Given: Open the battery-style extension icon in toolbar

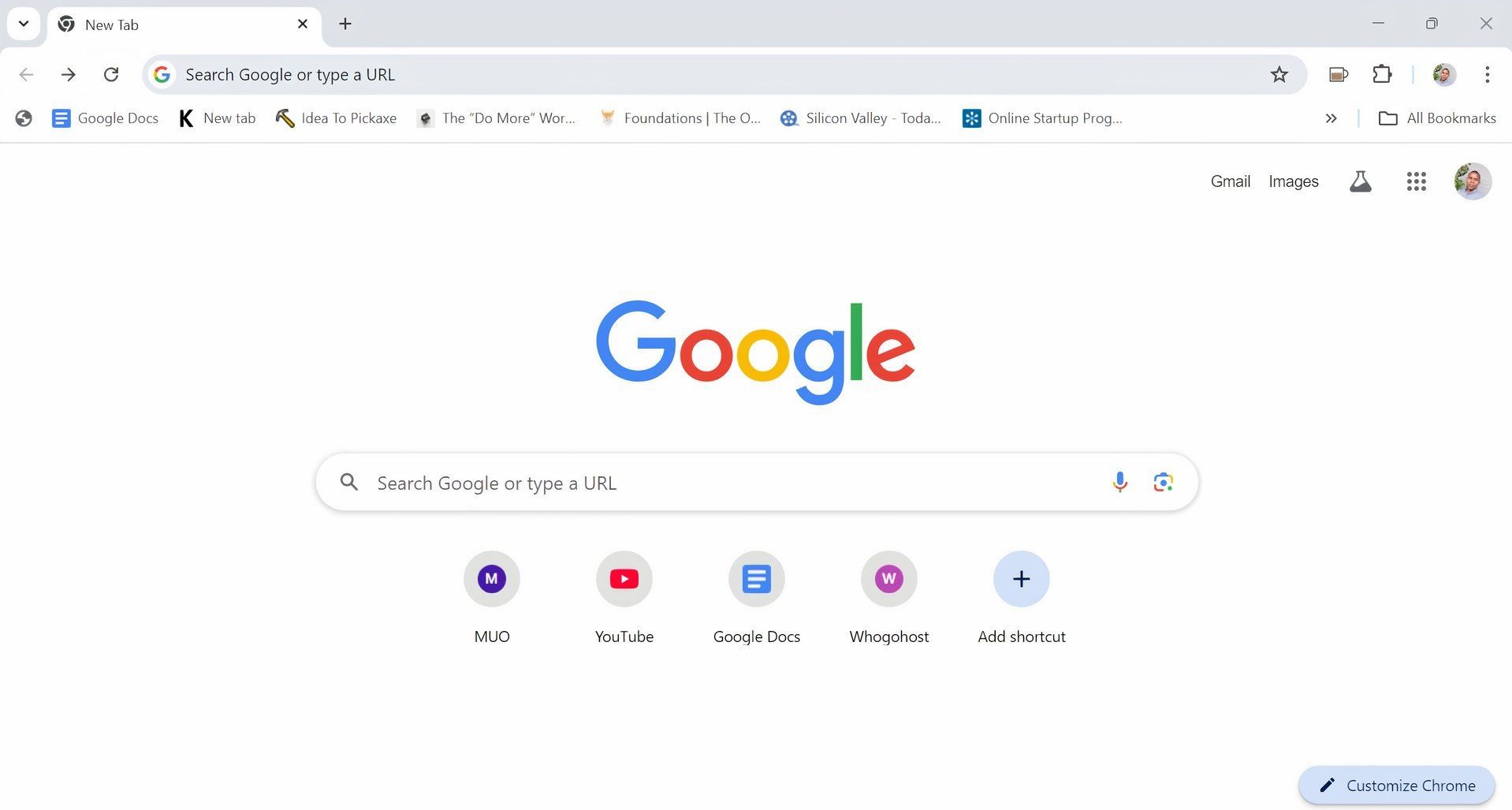Looking at the screenshot, I should (x=1338, y=75).
